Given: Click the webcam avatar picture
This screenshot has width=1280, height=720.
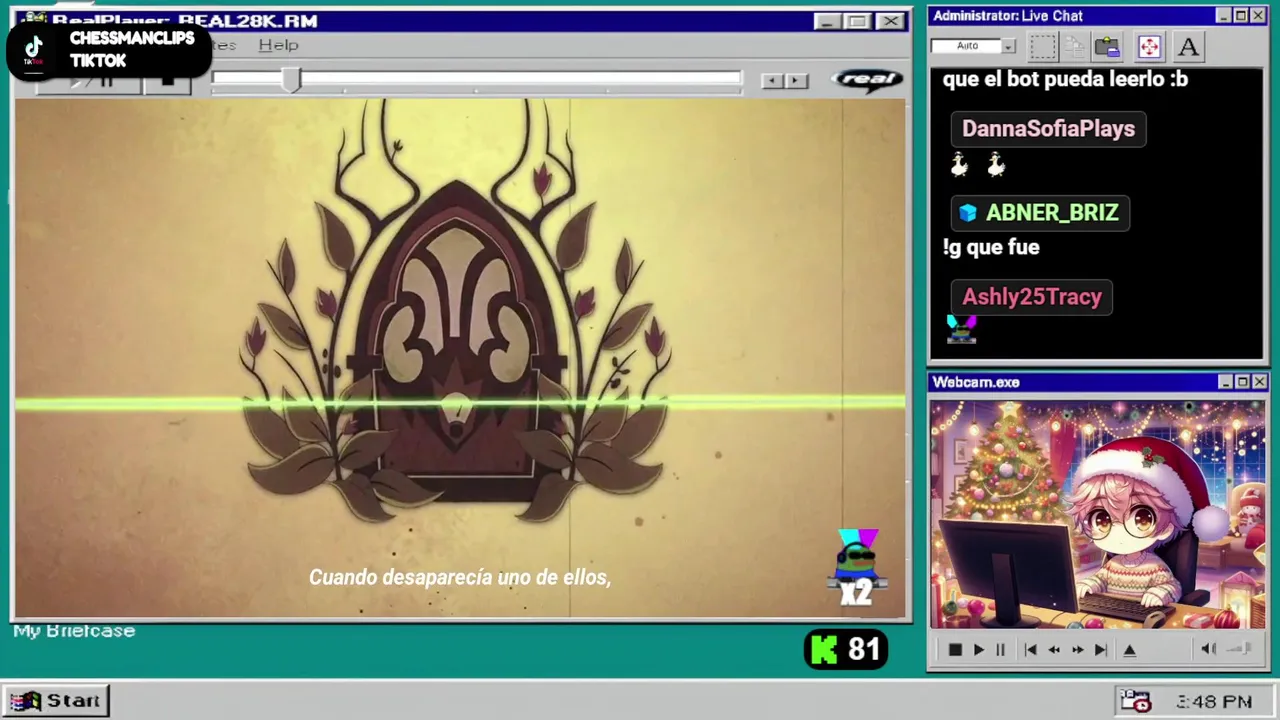Looking at the screenshot, I should tap(1098, 515).
